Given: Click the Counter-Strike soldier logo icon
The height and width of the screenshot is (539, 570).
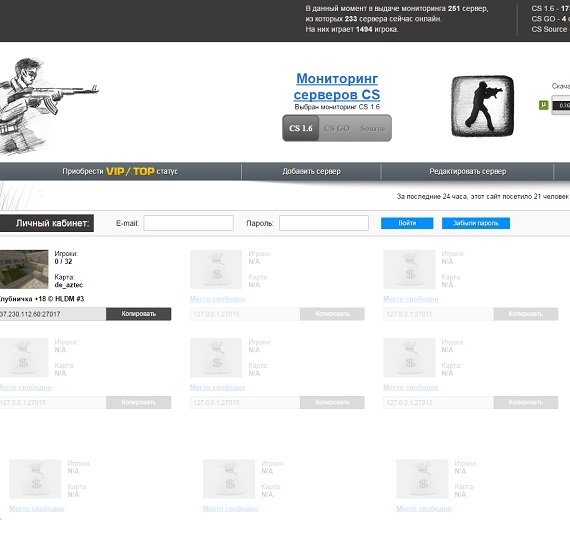Looking at the screenshot, I should click(482, 106).
